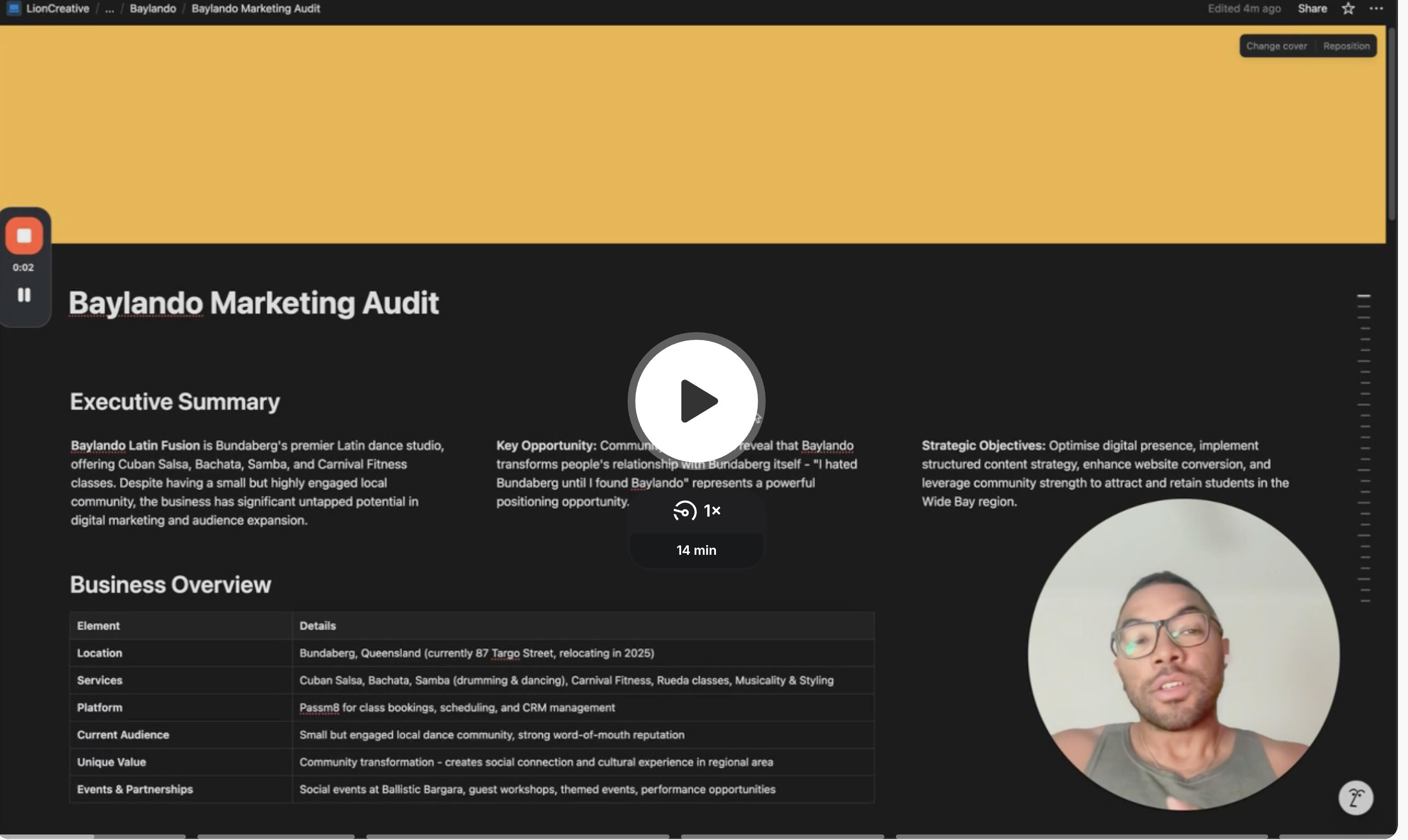Click the Share button
Screen dimensions: 1408x840
coord(1312,8)
